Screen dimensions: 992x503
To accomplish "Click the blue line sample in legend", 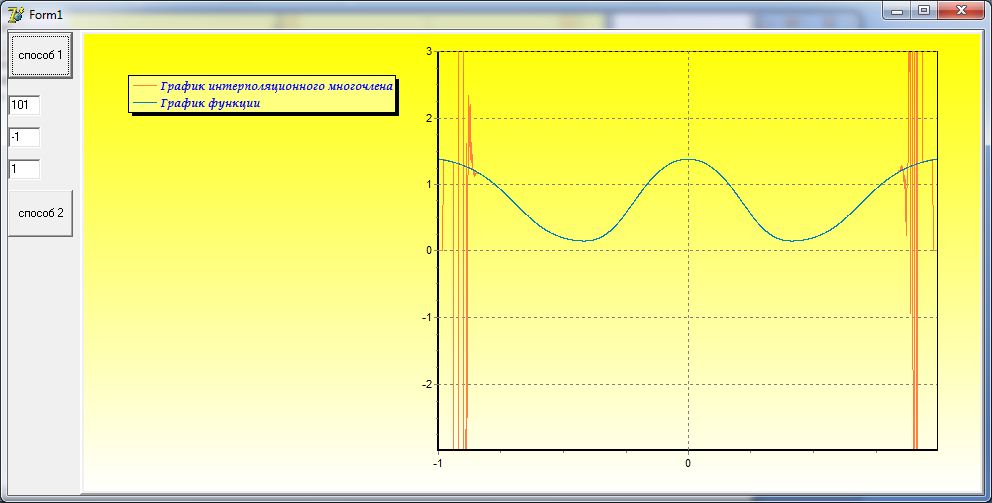I will tap(145, 103).
